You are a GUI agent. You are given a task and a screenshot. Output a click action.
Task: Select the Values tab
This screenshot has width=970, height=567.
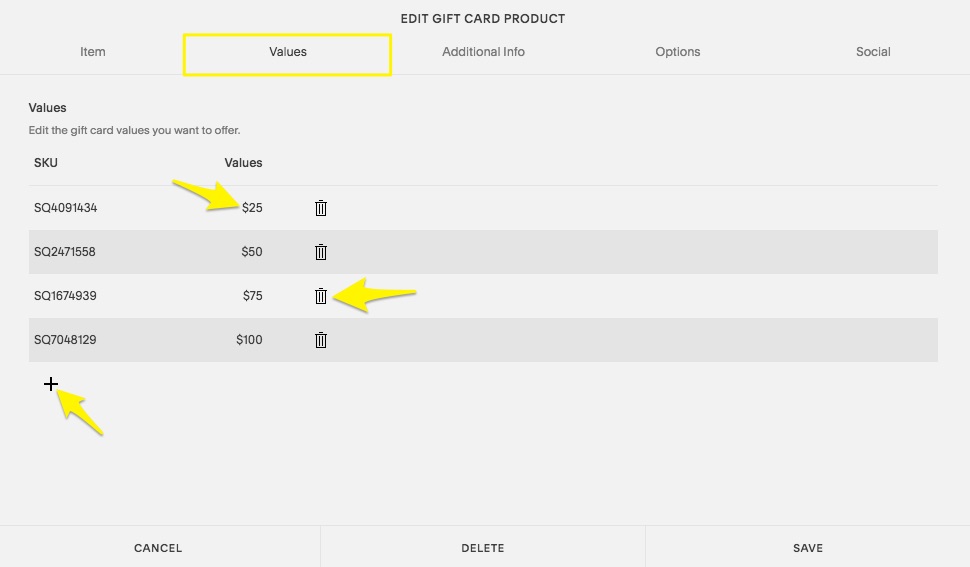tap(287, 52)
